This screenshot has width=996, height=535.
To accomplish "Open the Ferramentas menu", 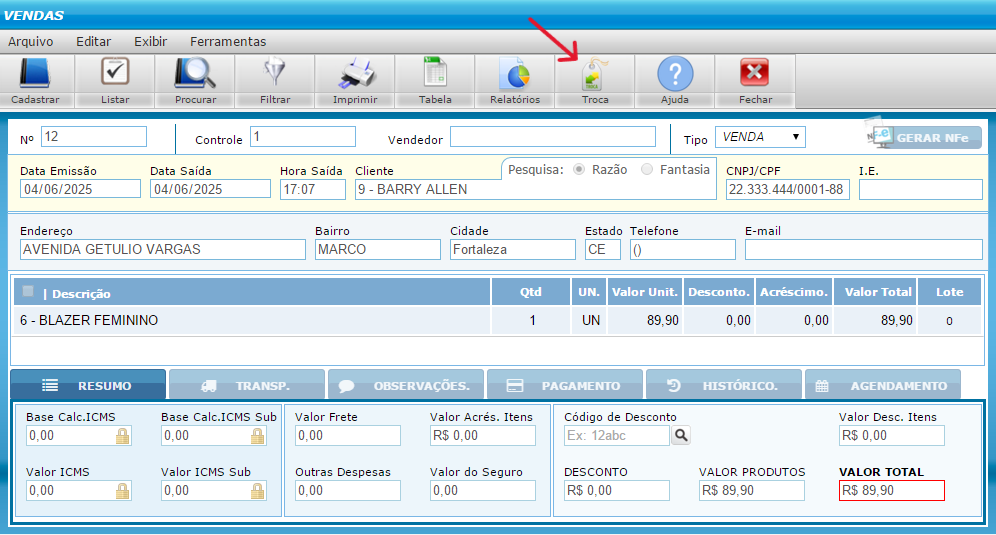I will click(x=228, y=42).
